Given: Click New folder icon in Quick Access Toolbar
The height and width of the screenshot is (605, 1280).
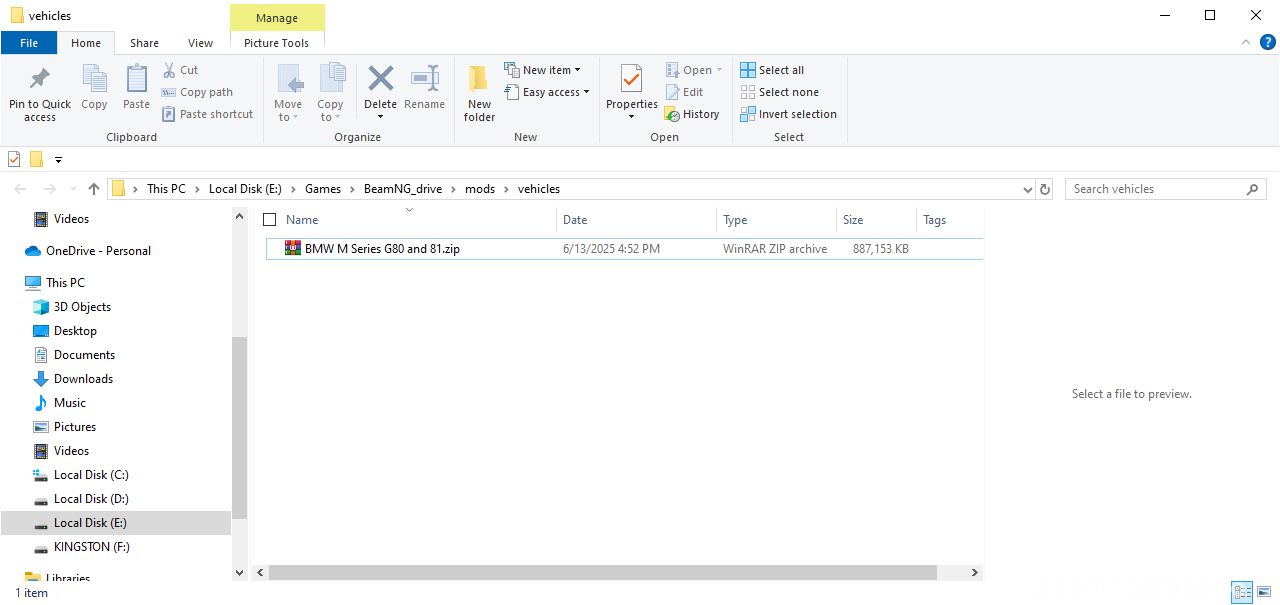Looking at the screenshot, I should click(x=37, y=159).
